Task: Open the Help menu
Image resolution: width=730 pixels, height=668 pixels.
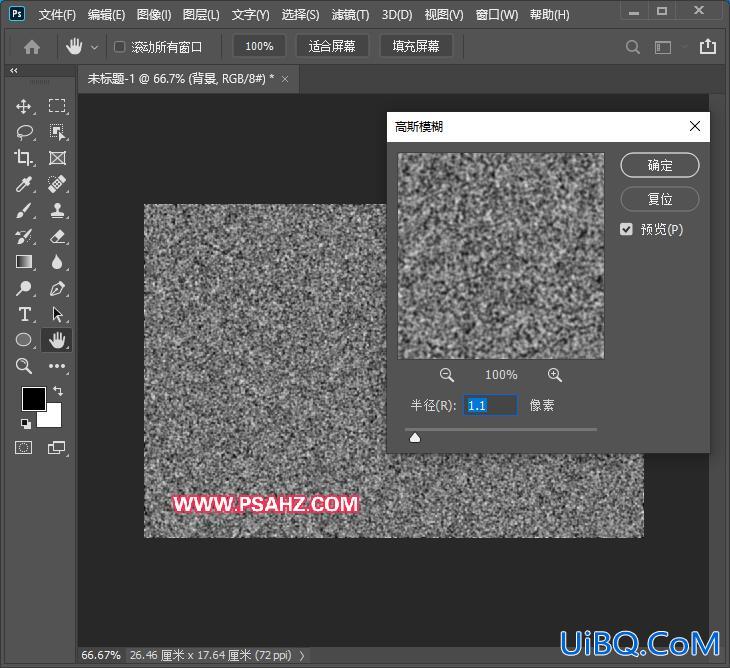Action: pos(549,15)
